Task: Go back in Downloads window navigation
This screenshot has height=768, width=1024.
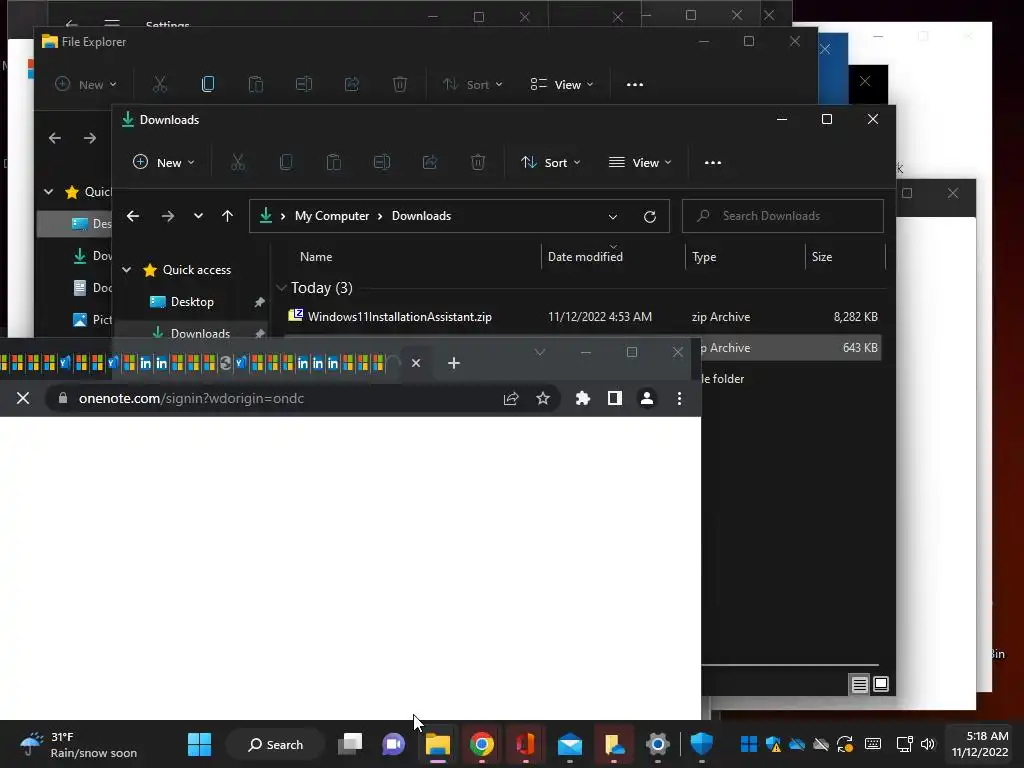Action: (x=133, y=216)
